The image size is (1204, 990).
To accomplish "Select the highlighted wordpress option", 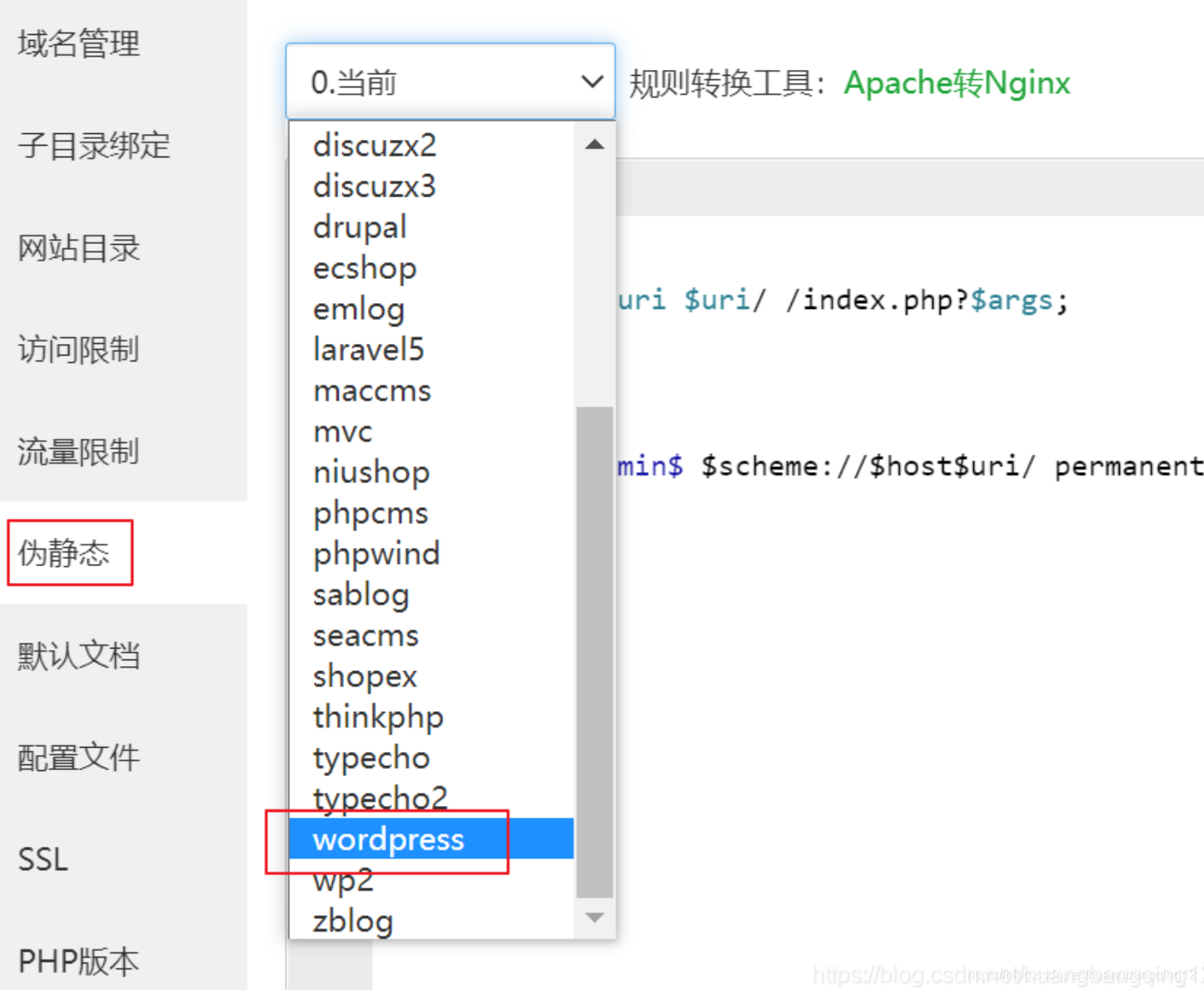I will point(431,839).
